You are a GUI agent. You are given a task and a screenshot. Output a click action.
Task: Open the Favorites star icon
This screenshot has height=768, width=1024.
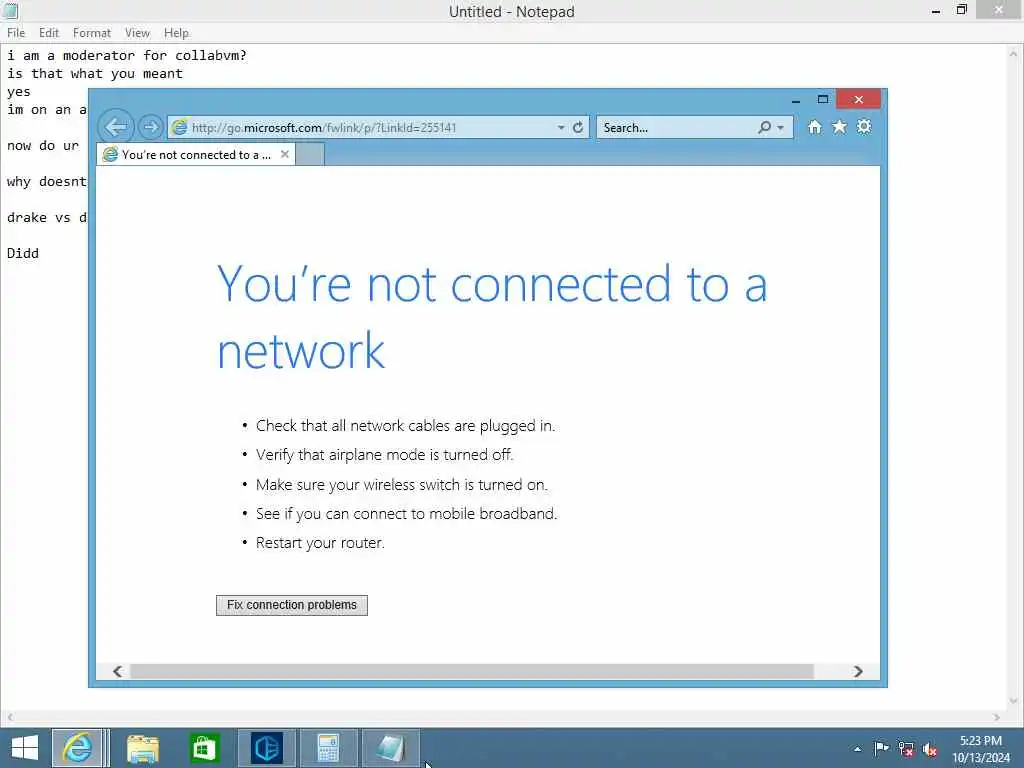pyautogui.click(x=839, y=127)
